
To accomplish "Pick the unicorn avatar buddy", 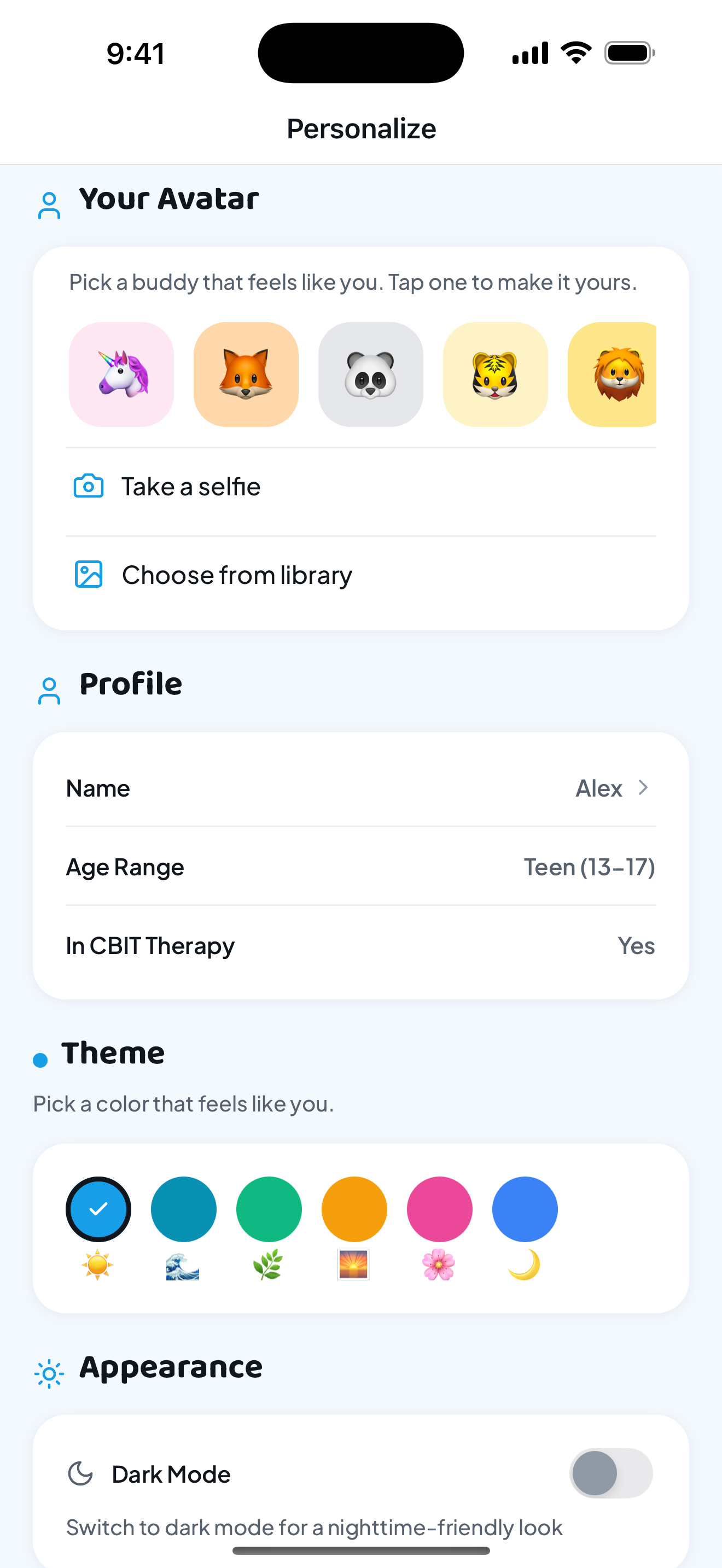I will (x=121, y=375).
